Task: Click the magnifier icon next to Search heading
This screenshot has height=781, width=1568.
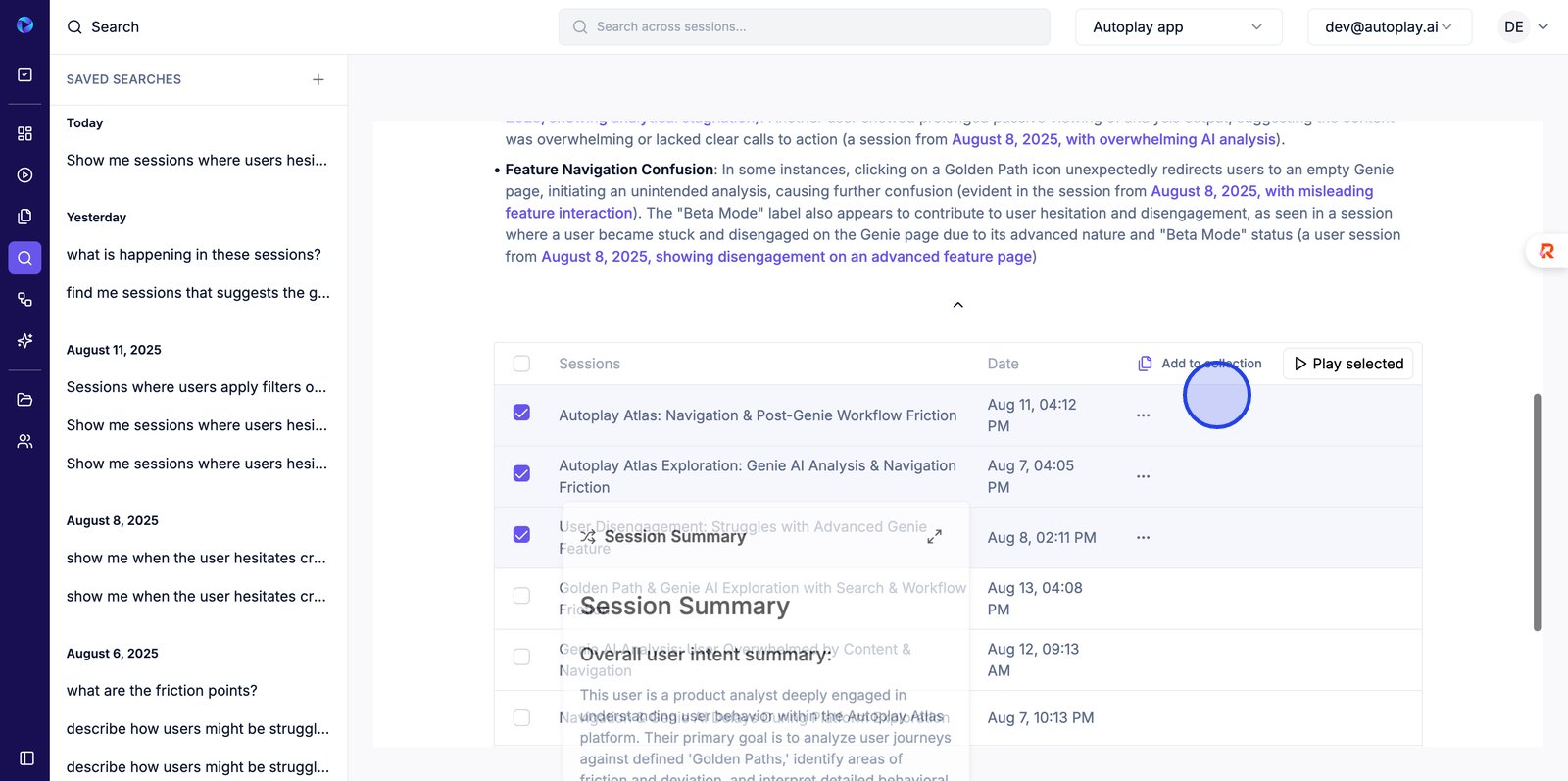Action: [74, 27]
